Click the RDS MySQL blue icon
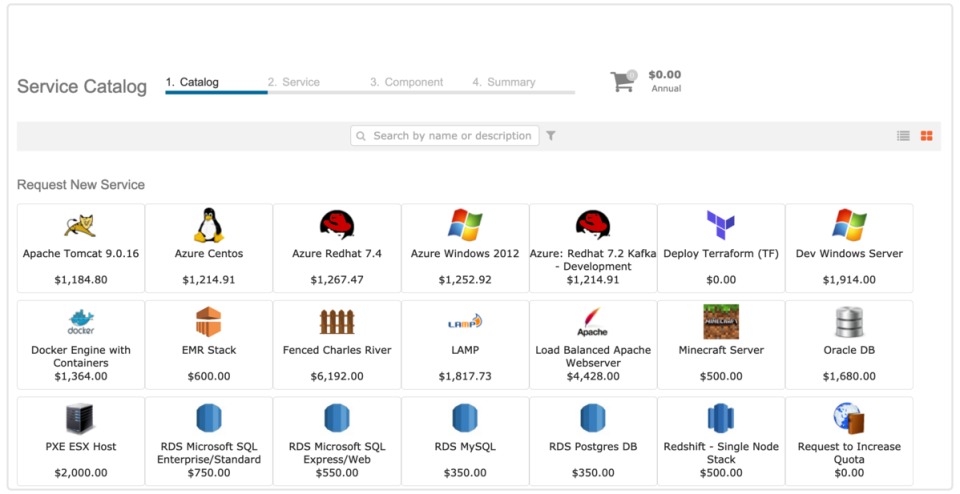 tap(465, 418)
